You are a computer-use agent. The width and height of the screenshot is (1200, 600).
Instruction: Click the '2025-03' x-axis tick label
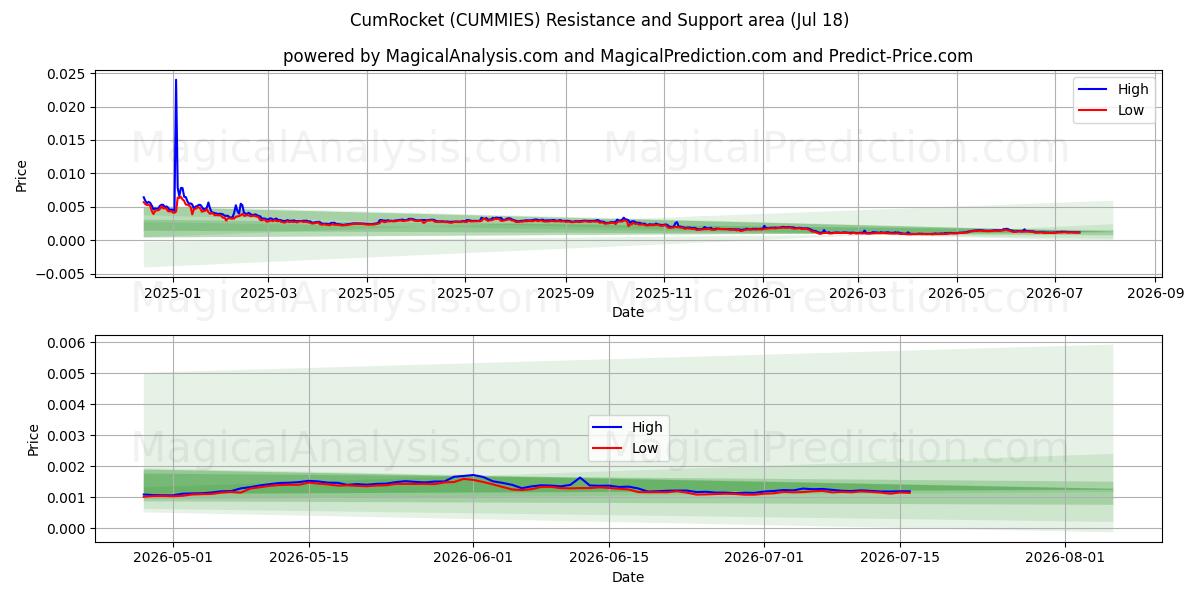click(x=268, y=293)
